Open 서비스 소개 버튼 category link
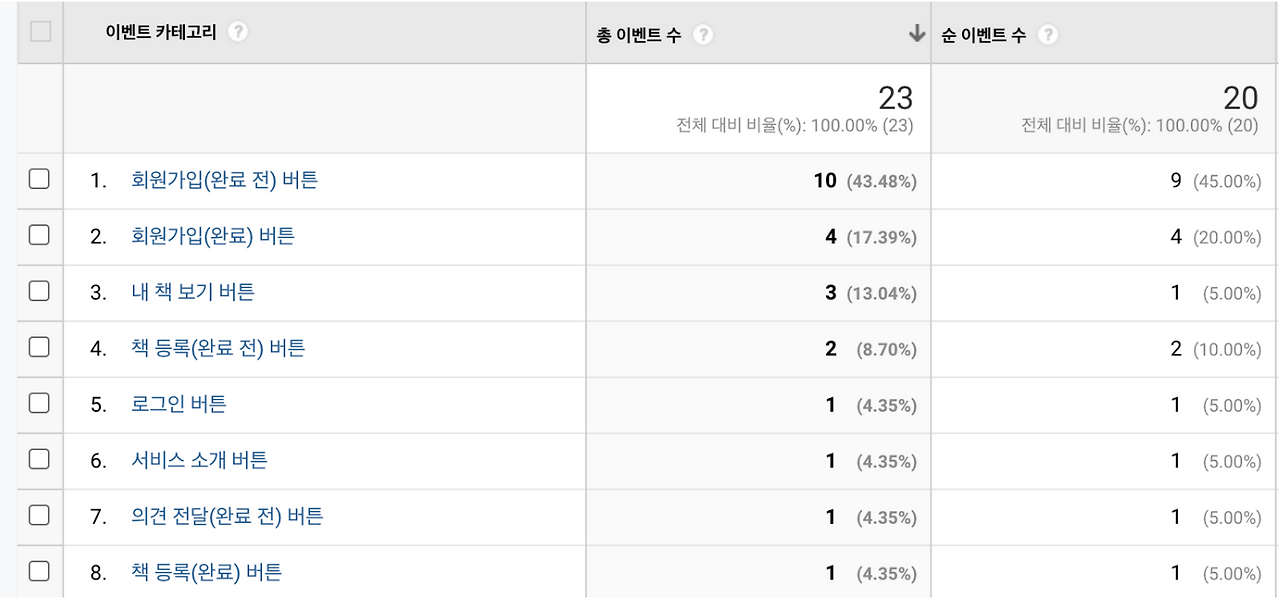Viewport: 1280px width, 606px height. [x=199, y=460]
